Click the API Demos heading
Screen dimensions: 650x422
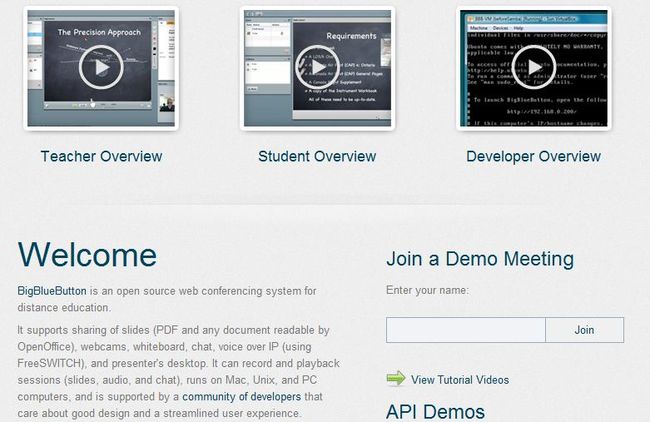[x=435, y=412]
